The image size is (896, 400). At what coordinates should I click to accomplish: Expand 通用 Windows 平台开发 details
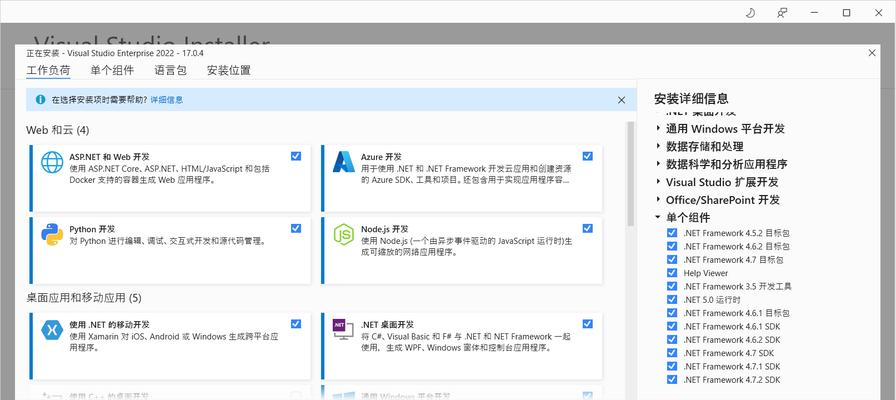pyautogui.click(x=658, y=129)
